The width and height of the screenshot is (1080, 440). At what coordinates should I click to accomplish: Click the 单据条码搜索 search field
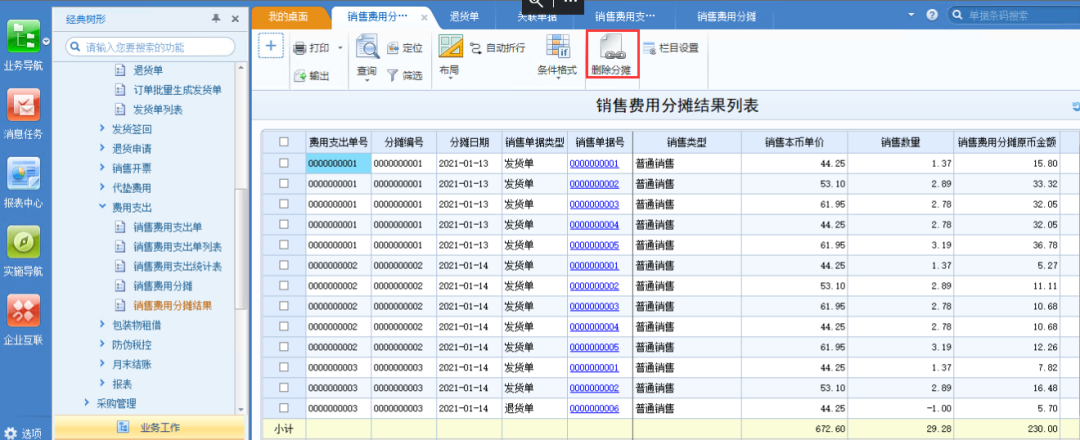(1010, 16)
